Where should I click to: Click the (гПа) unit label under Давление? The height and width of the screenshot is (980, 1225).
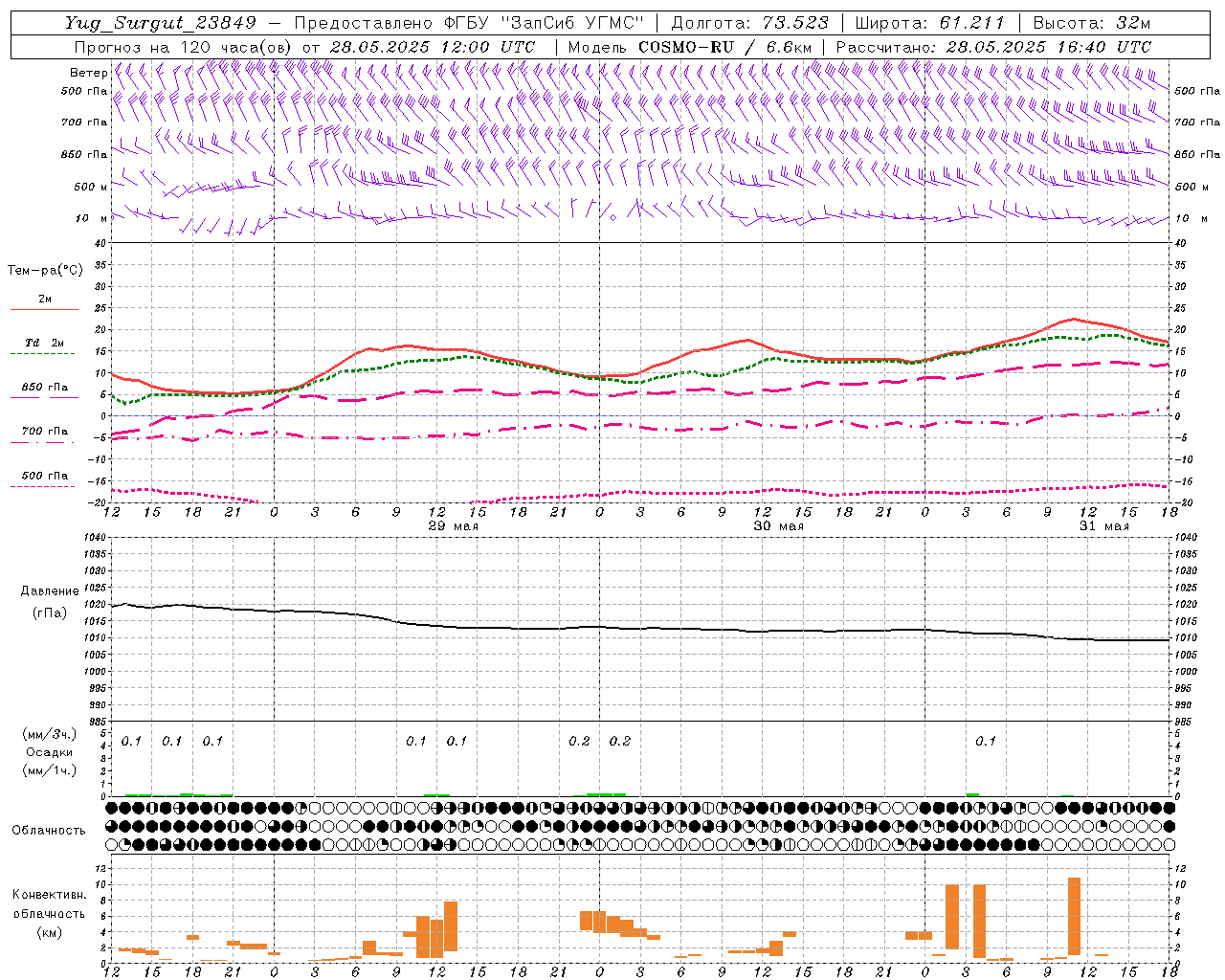point(49,612)
